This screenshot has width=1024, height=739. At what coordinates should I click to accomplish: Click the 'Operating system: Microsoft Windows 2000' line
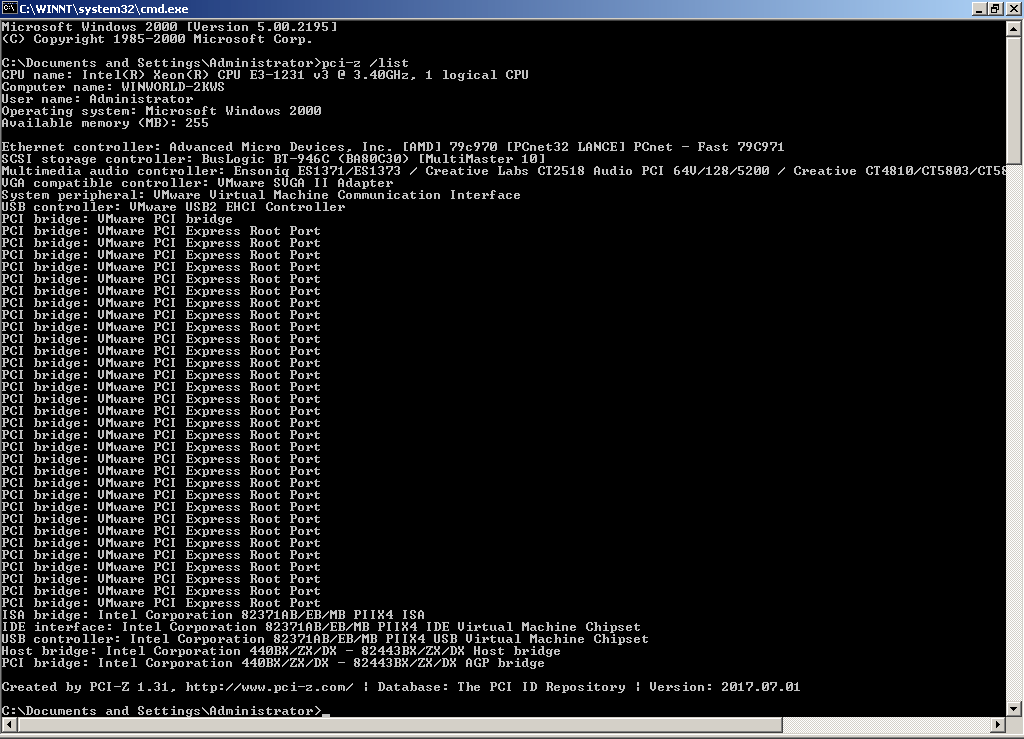[x=161, y=111]
